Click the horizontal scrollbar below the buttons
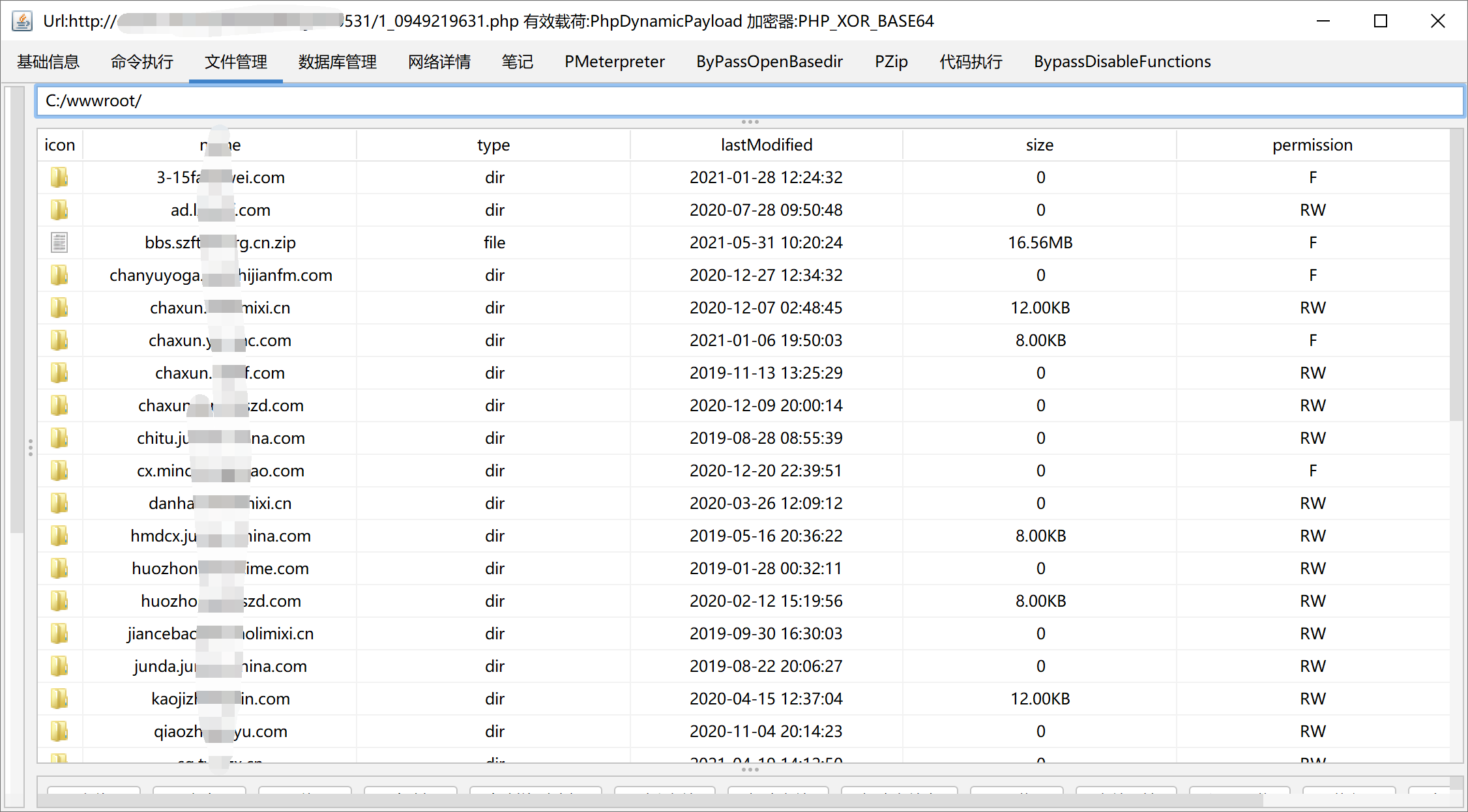Viewport: 1468px width, 812px height. (x=652, y=800)
